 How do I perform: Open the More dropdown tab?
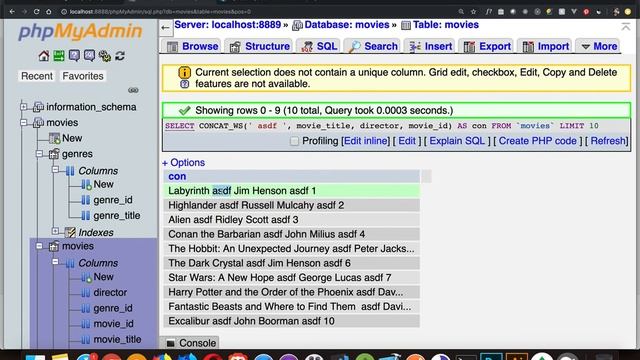click(598, 46)
